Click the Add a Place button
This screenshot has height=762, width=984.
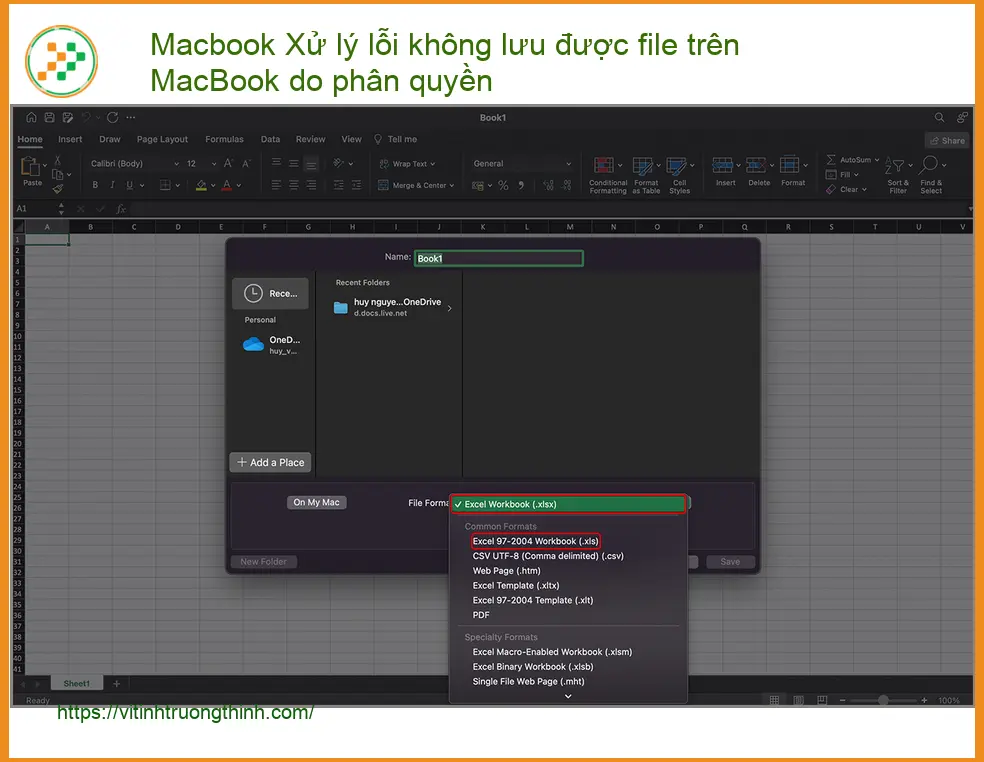270,463
